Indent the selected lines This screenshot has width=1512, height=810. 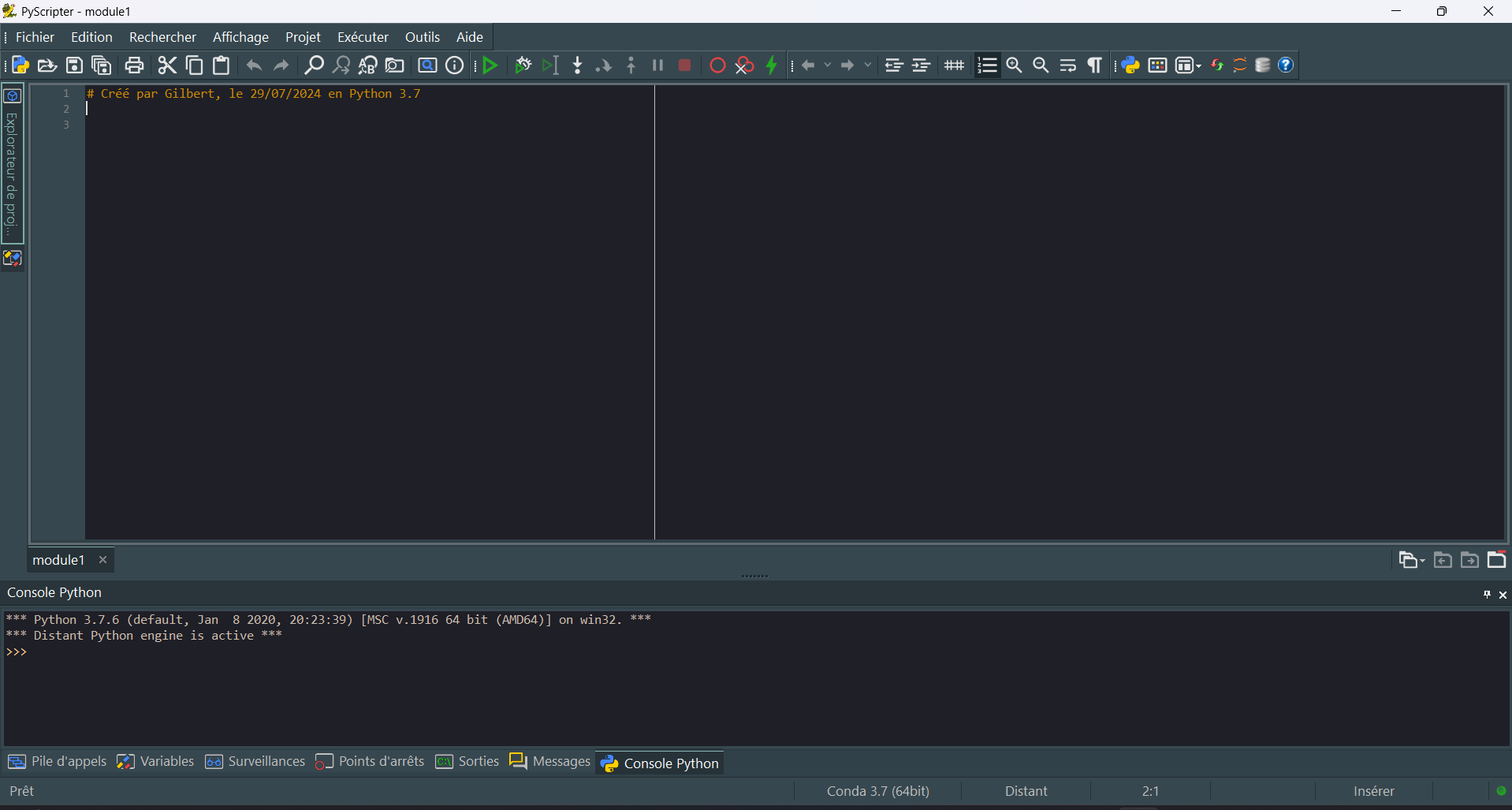click(x=922, y=65)
